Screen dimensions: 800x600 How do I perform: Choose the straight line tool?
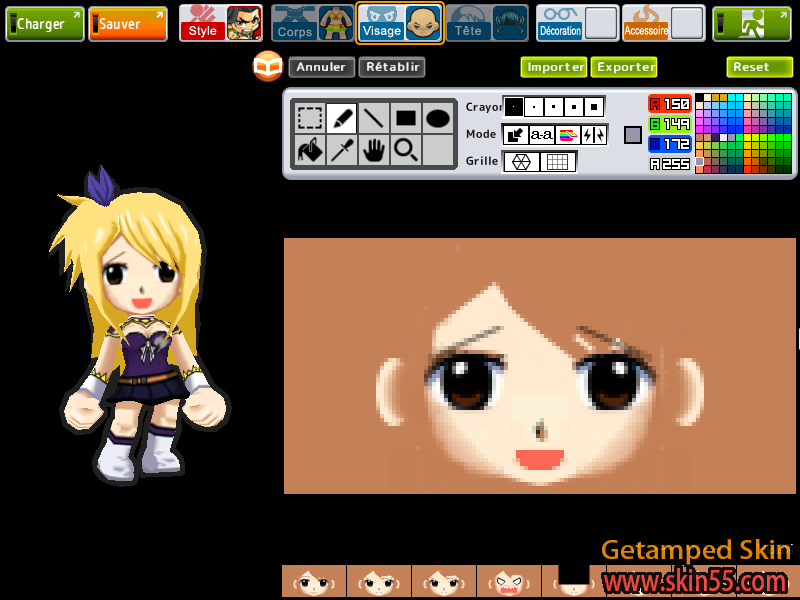[374, 118]
